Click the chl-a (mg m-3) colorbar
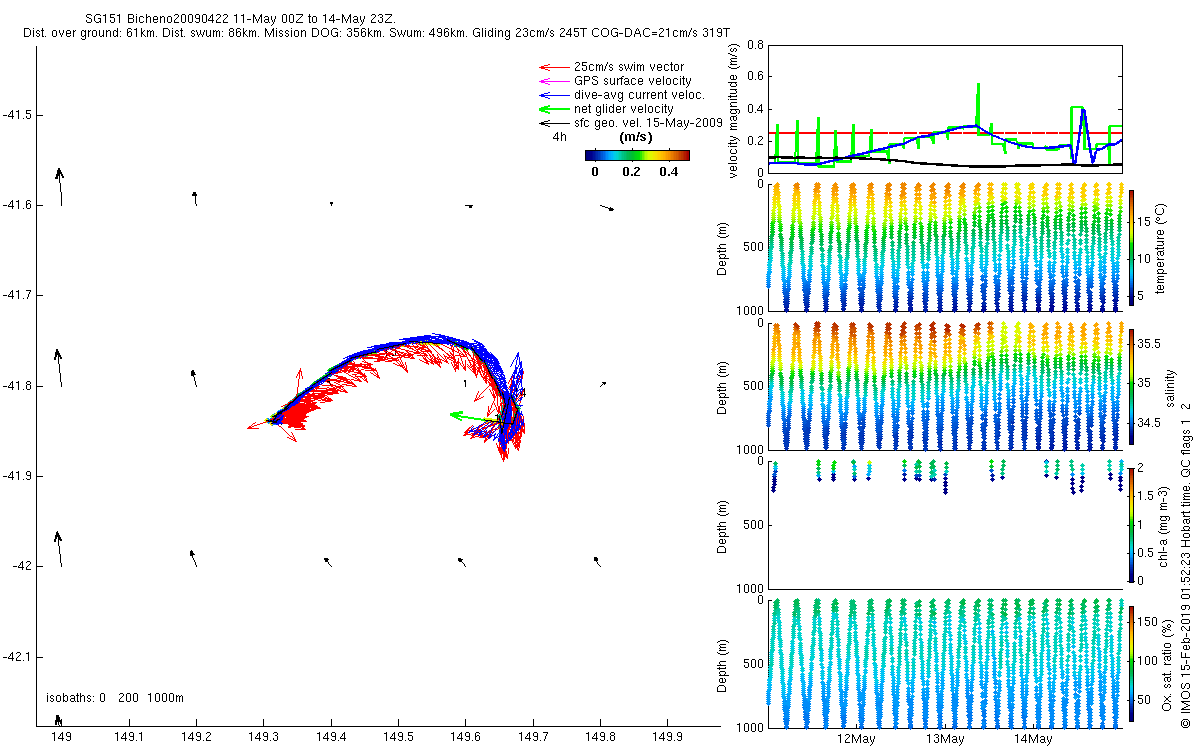The width and height of the screenshot is (1200, 750). 1131,524
